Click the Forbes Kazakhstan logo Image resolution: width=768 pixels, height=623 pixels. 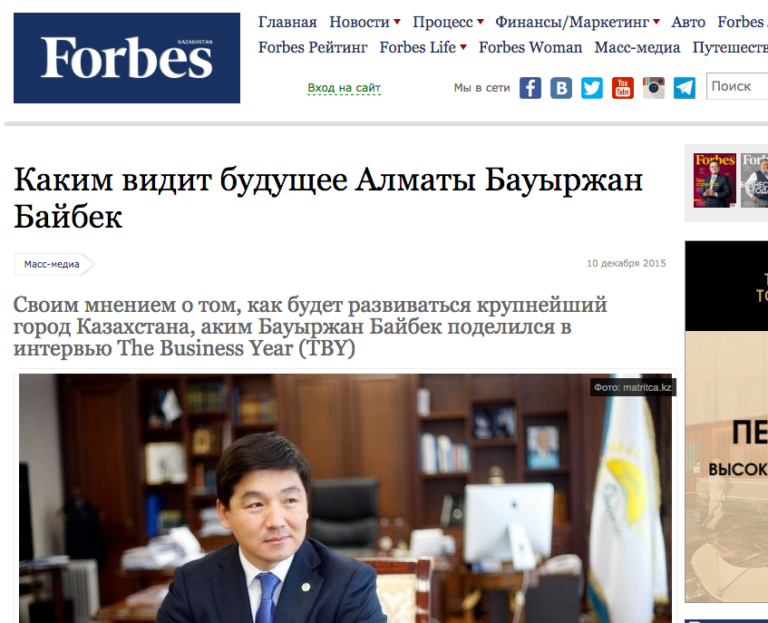coord(127,58)
